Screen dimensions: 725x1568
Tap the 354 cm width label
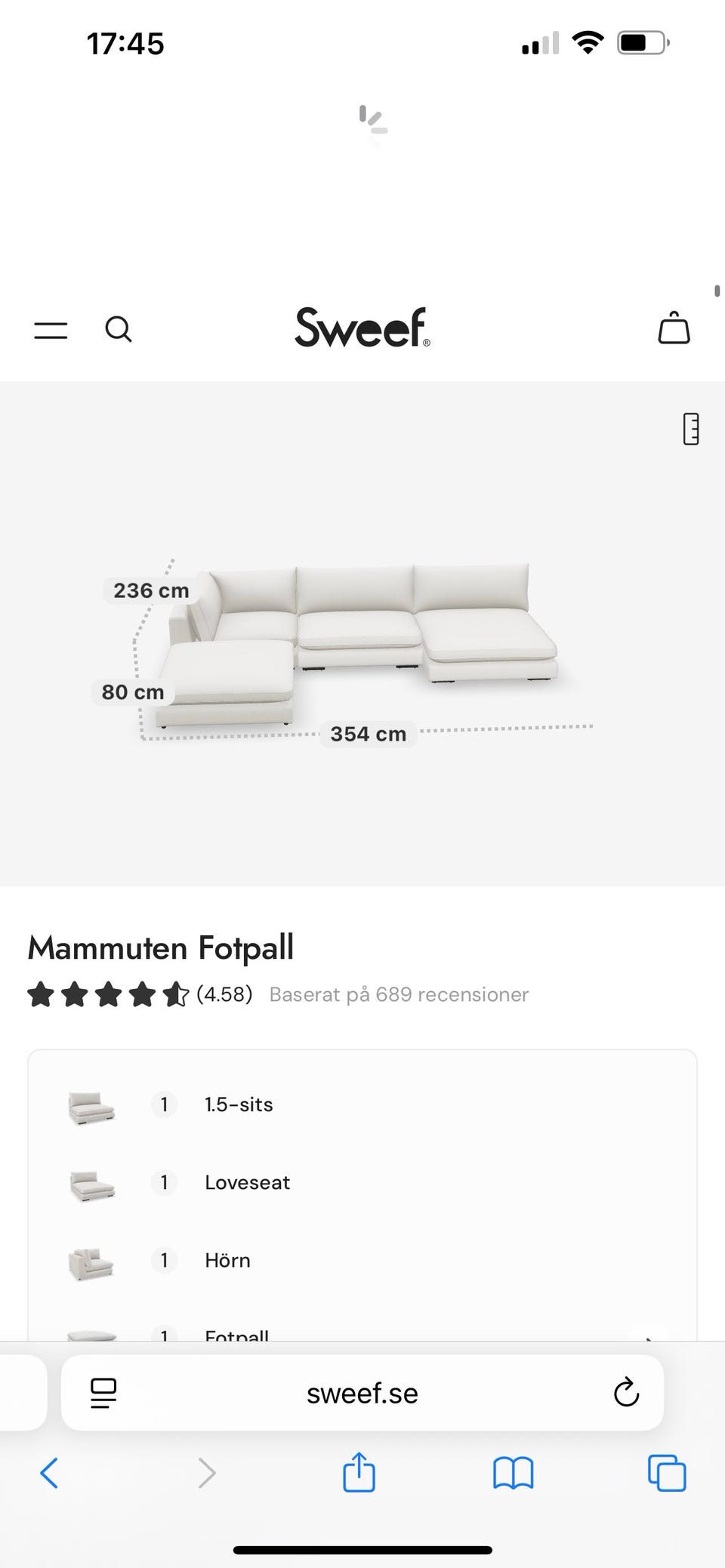pos(369,734)
